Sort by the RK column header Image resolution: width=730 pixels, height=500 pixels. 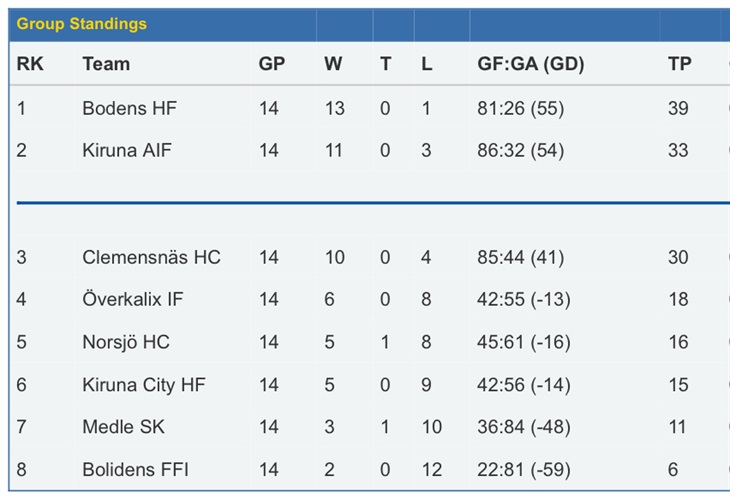coord(30,64)
